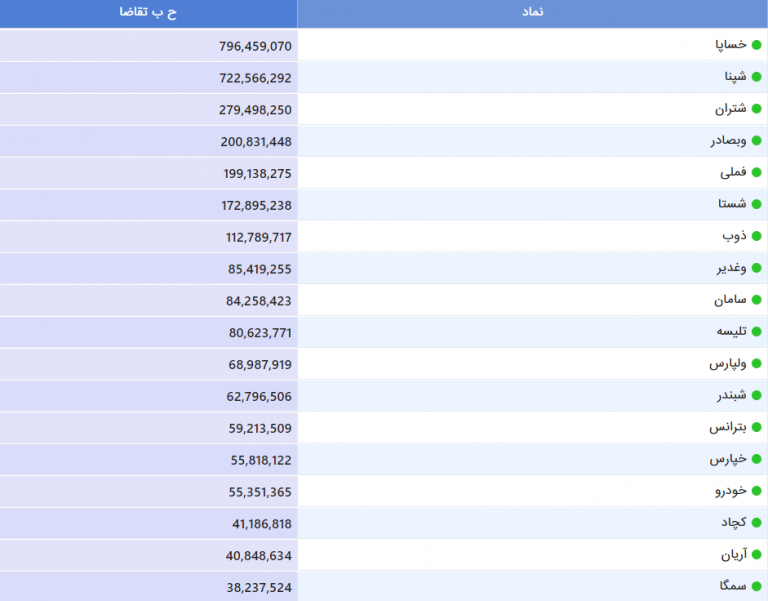The width and height of the screenshot is (768, 601).
Task: Sort by the ح ب تقاضا column header
Action: coord(148,12)
